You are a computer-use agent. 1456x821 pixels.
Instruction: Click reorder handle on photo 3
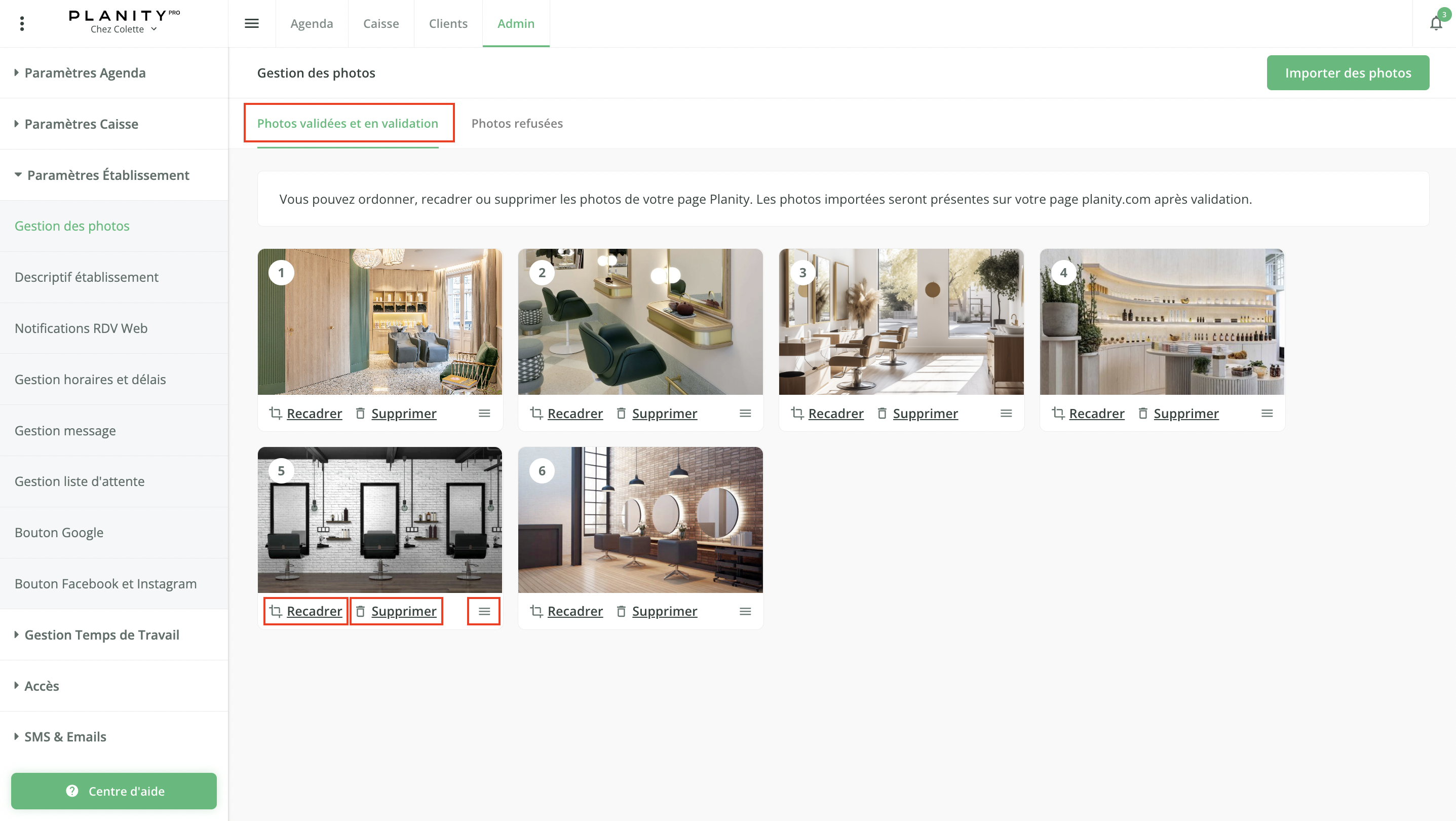coord(1006,414)
